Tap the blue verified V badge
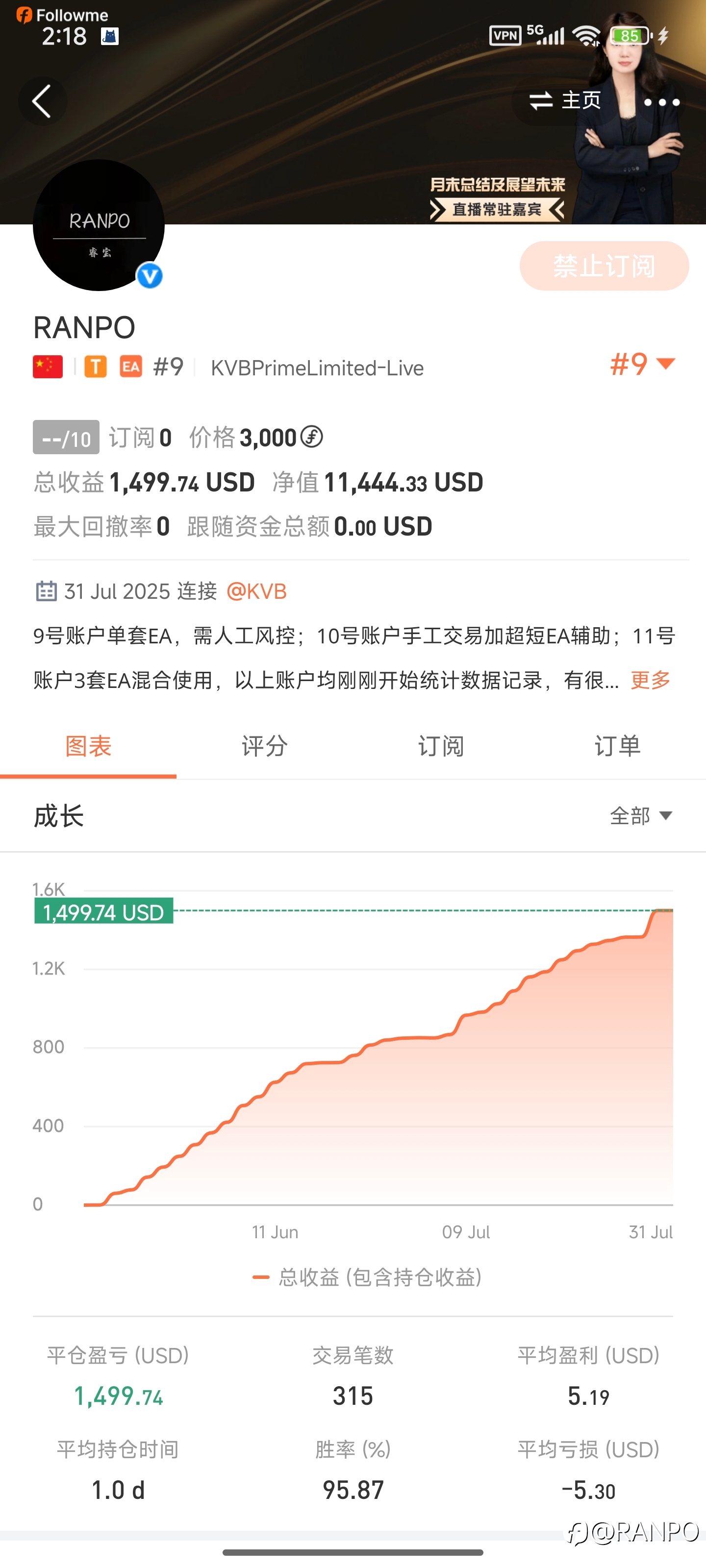Screen dimensions: 706x1568 [150, 276]
